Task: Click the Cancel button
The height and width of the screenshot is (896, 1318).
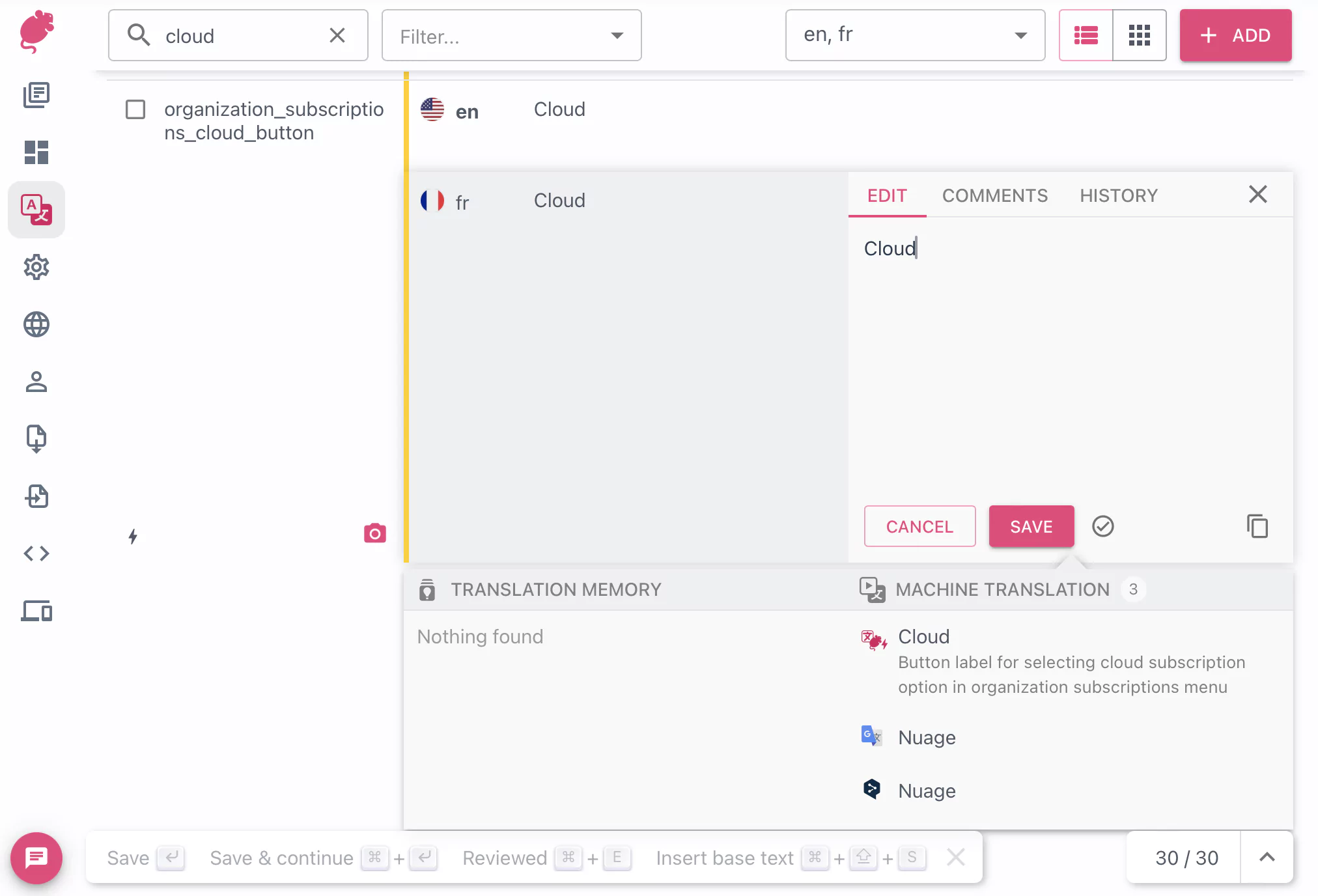Action: (919, 526)
